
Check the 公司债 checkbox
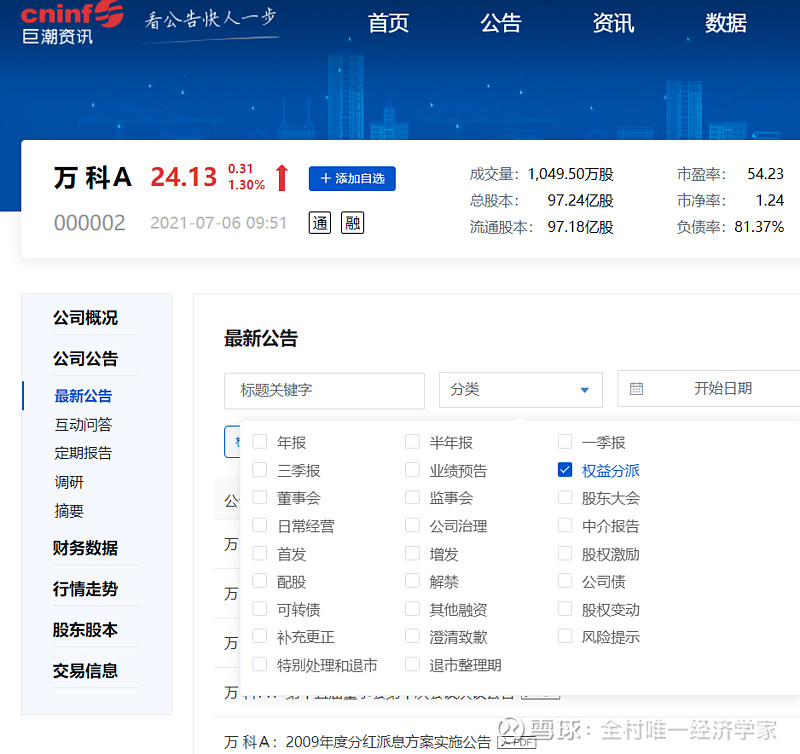click(x=565, y=581)
